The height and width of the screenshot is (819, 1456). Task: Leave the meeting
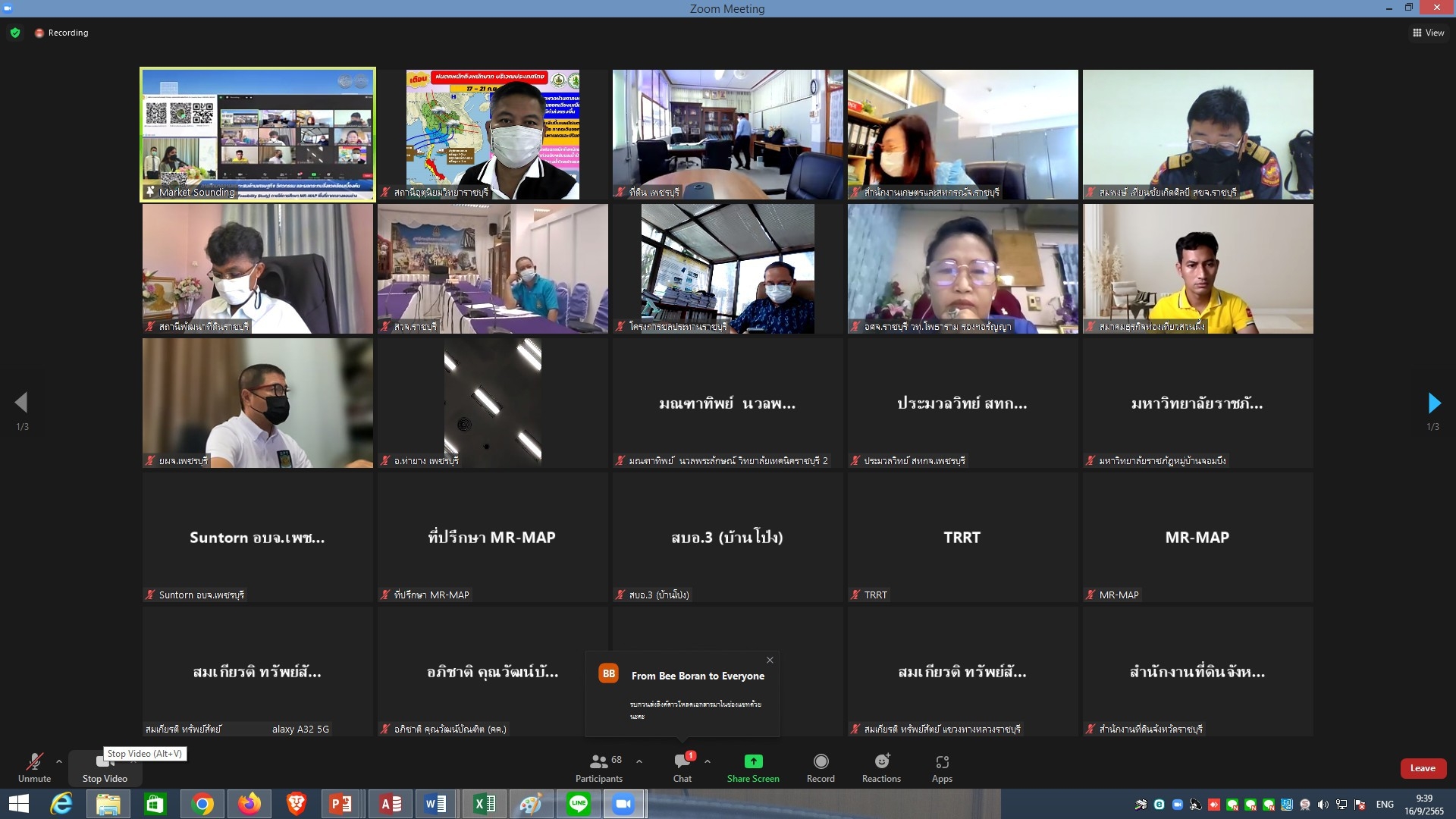tap(1423, 768)
